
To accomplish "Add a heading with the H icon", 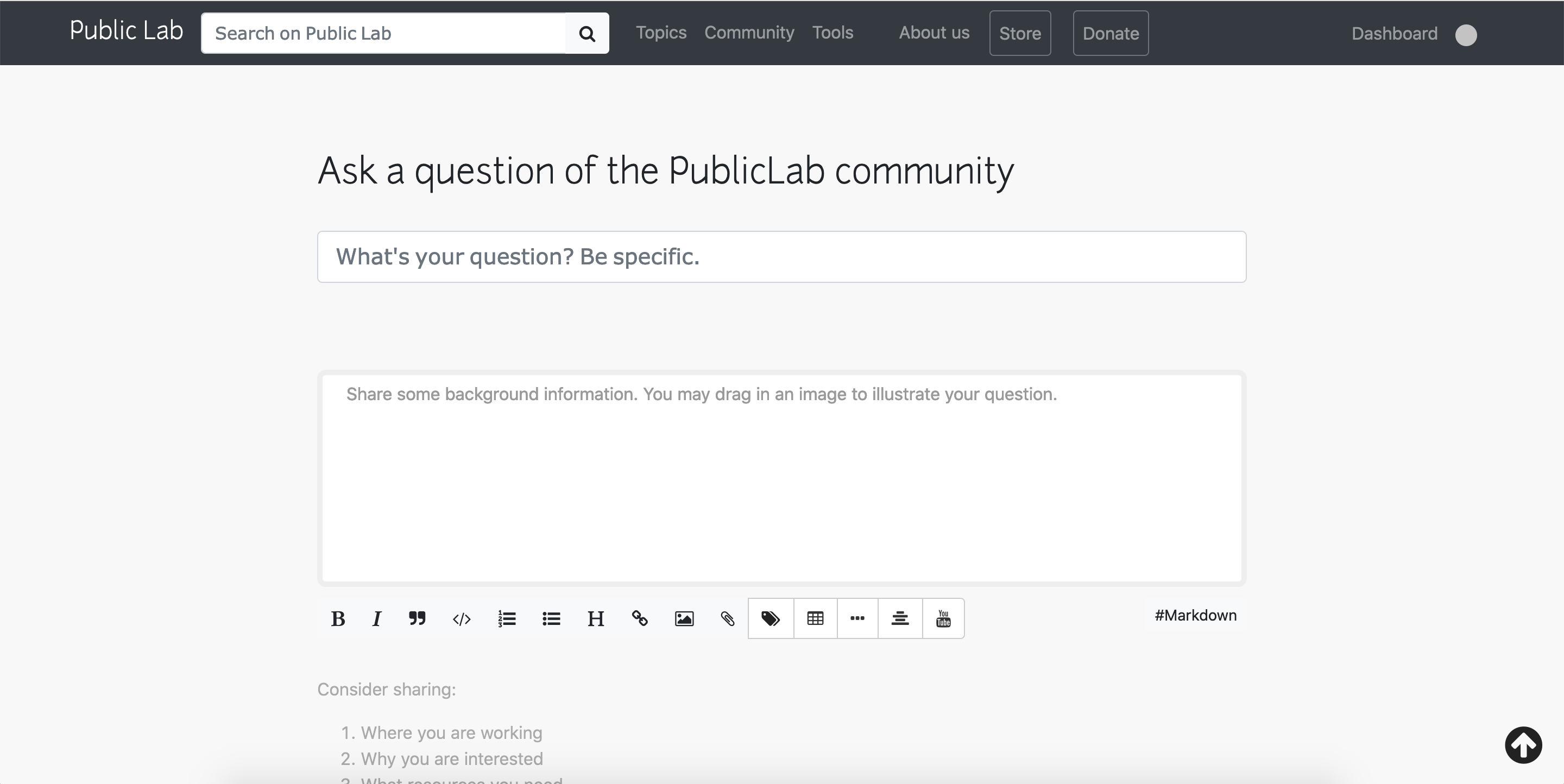I will (x=596, y=618).
